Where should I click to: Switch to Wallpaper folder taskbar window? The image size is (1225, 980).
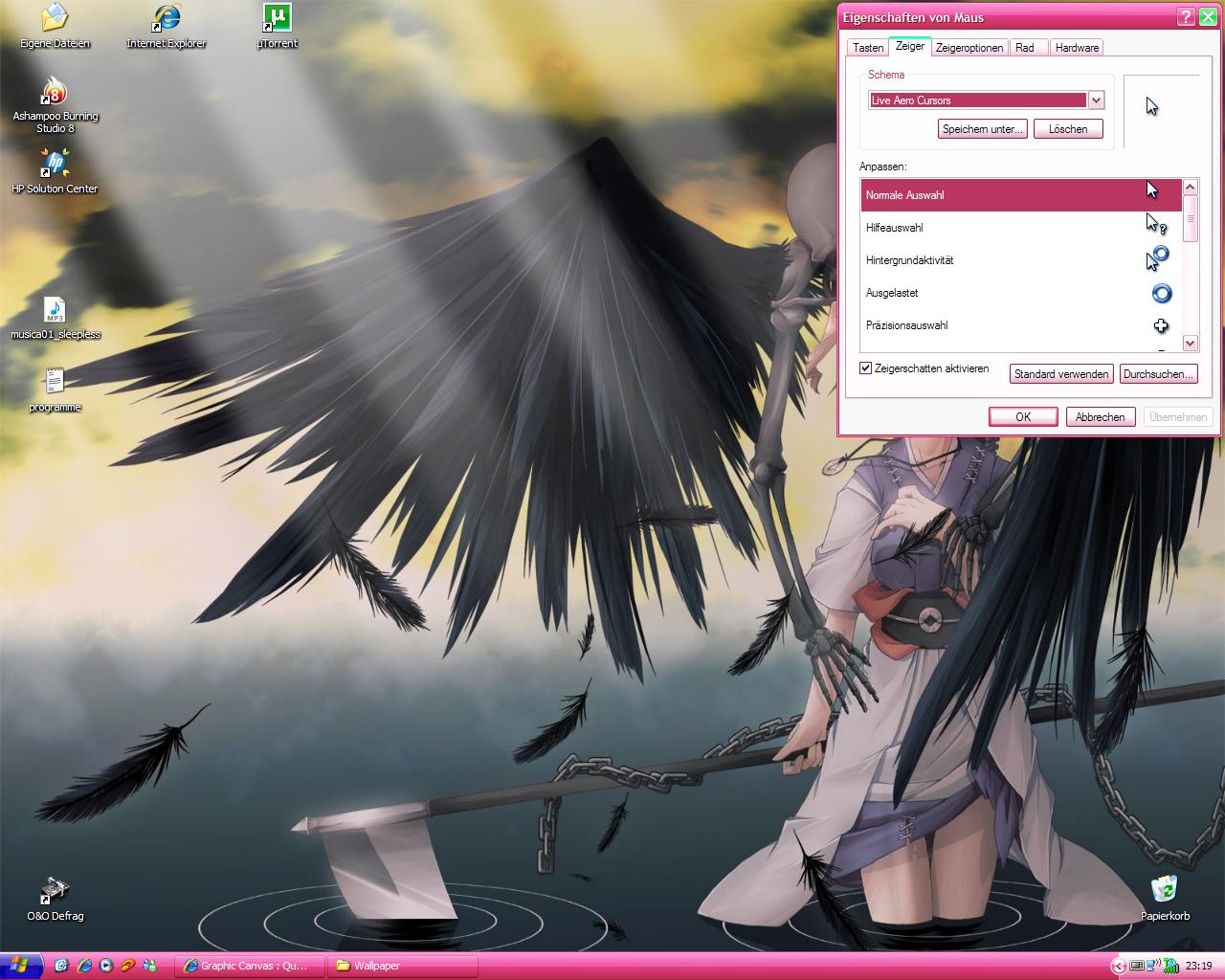tap(403, 966)
